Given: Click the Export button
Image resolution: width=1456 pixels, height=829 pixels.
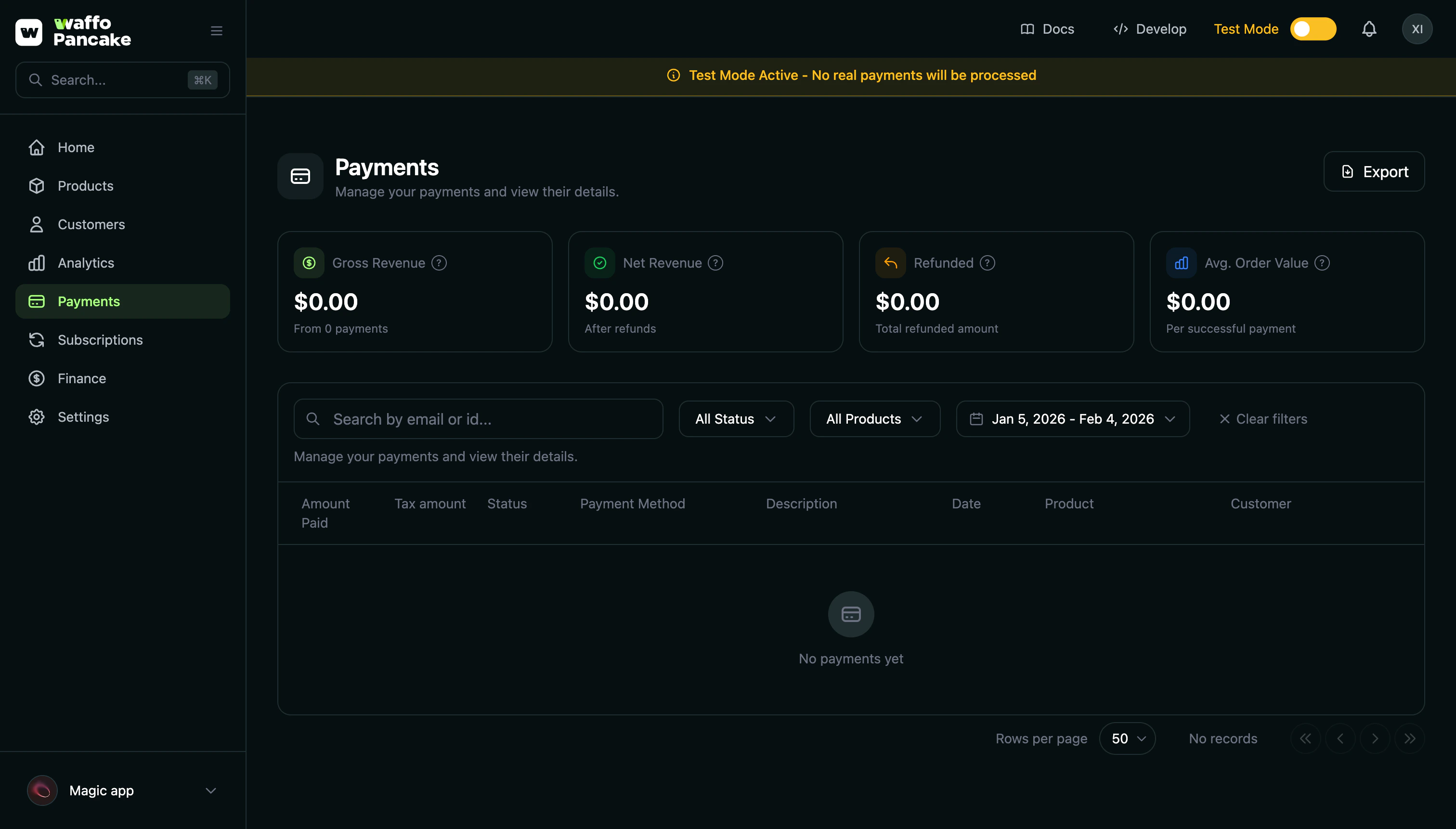Looking at the screenshot, I should (1374, 171).
